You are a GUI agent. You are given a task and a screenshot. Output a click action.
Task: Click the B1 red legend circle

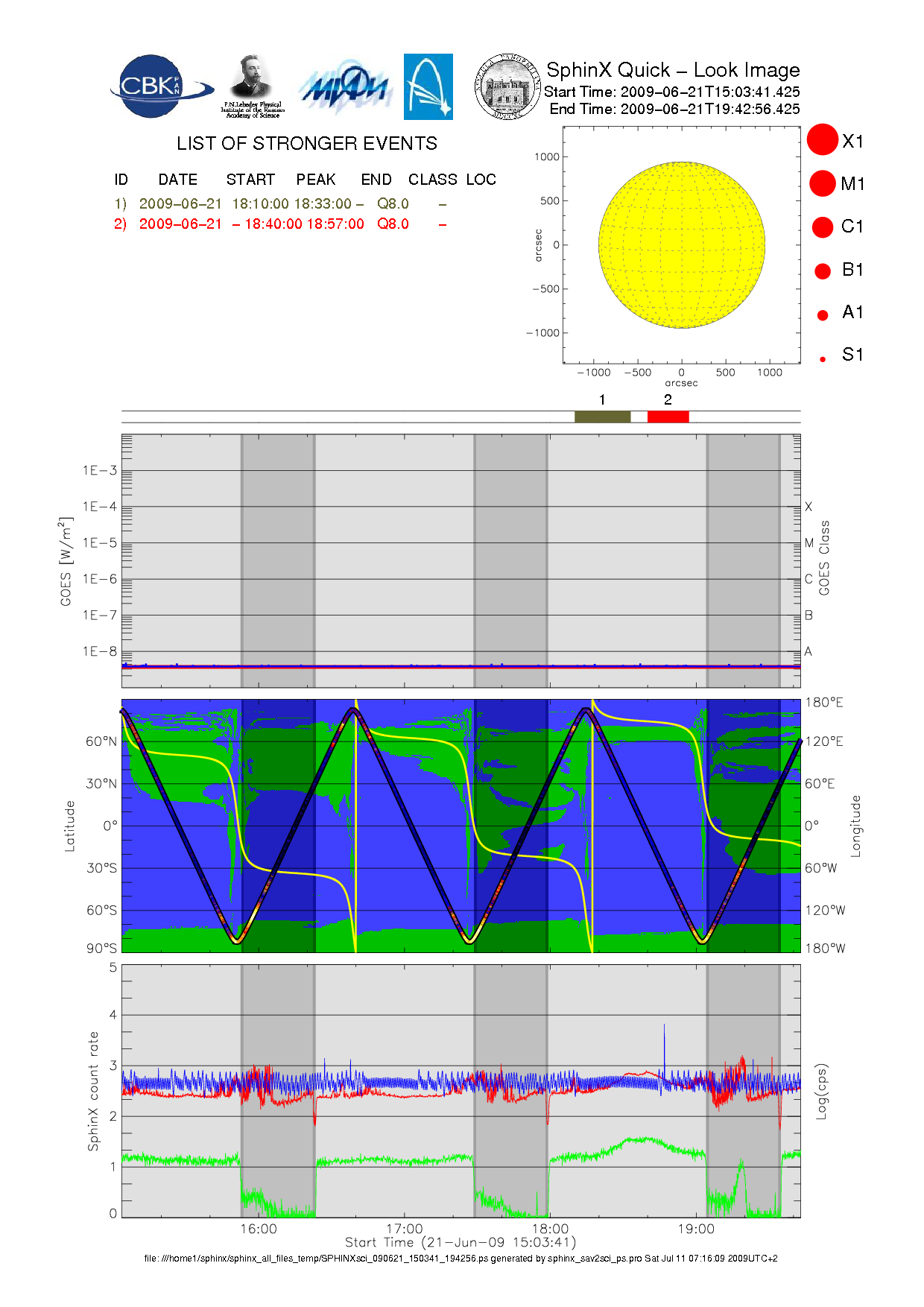[823, 270]
